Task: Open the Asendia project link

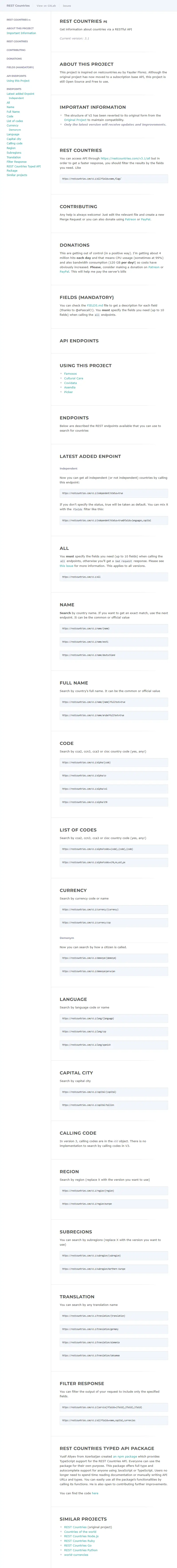Action: pos(70,388)
